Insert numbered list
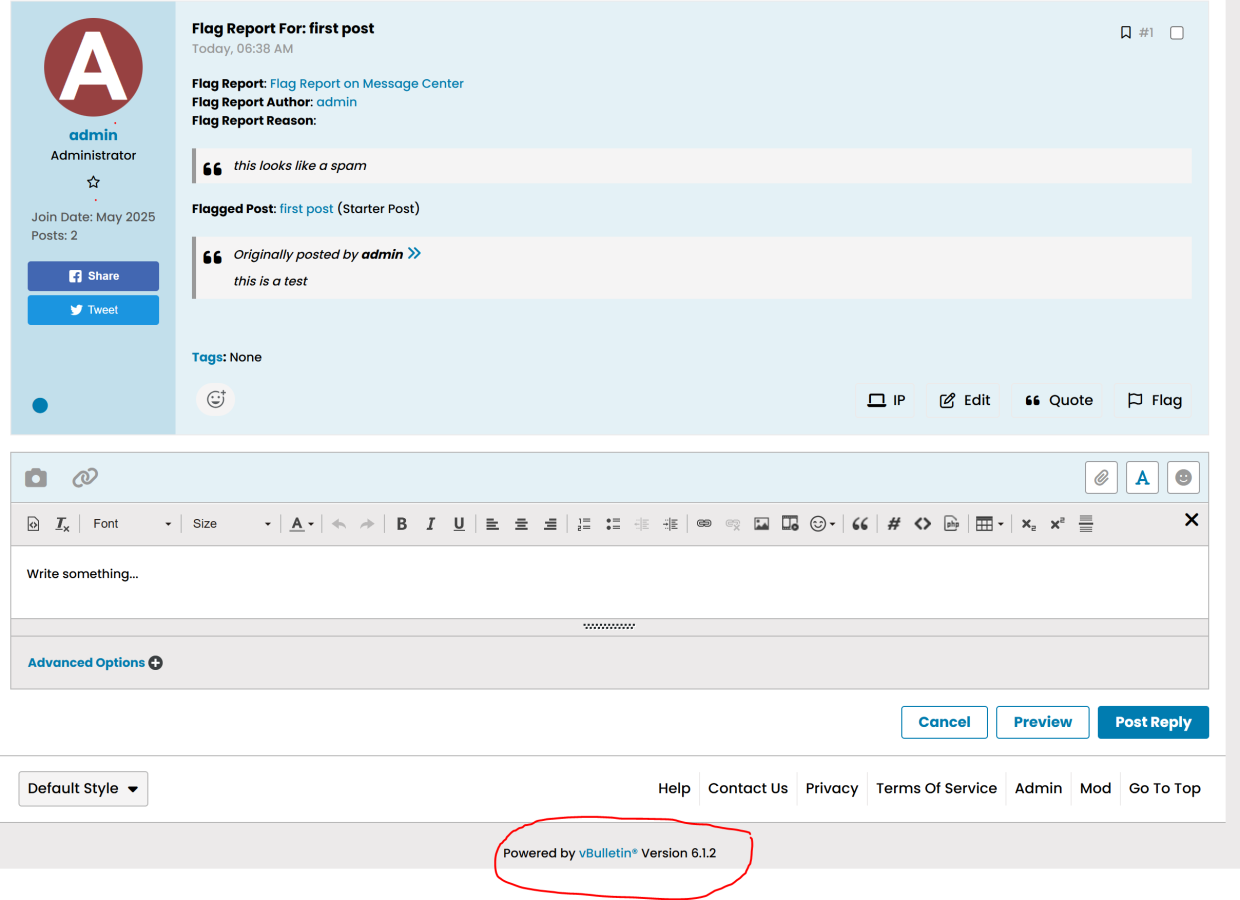This screenshot has height=900, width=1240. coord(584,524)
